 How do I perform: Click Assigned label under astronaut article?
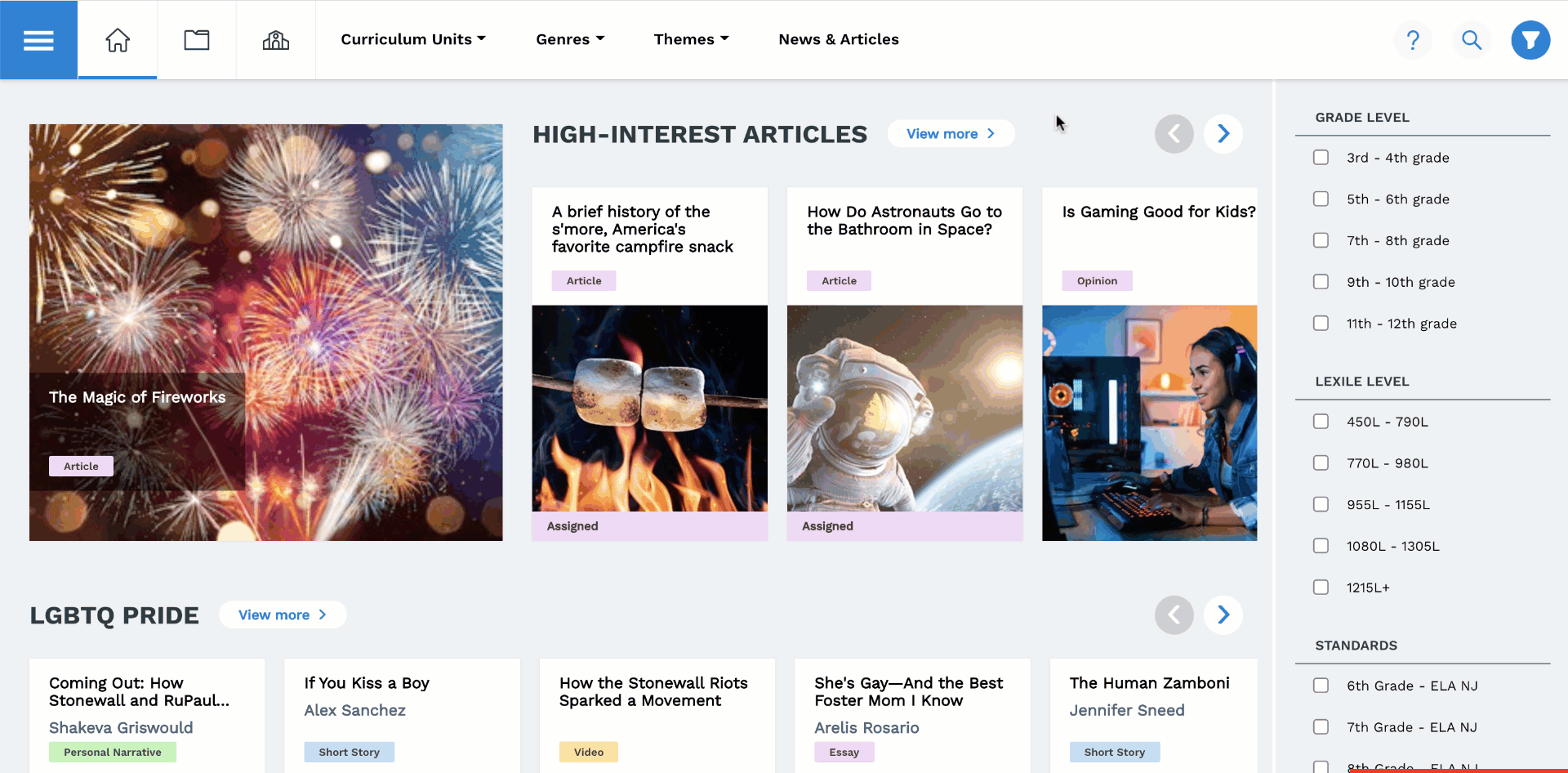(827, 526)
